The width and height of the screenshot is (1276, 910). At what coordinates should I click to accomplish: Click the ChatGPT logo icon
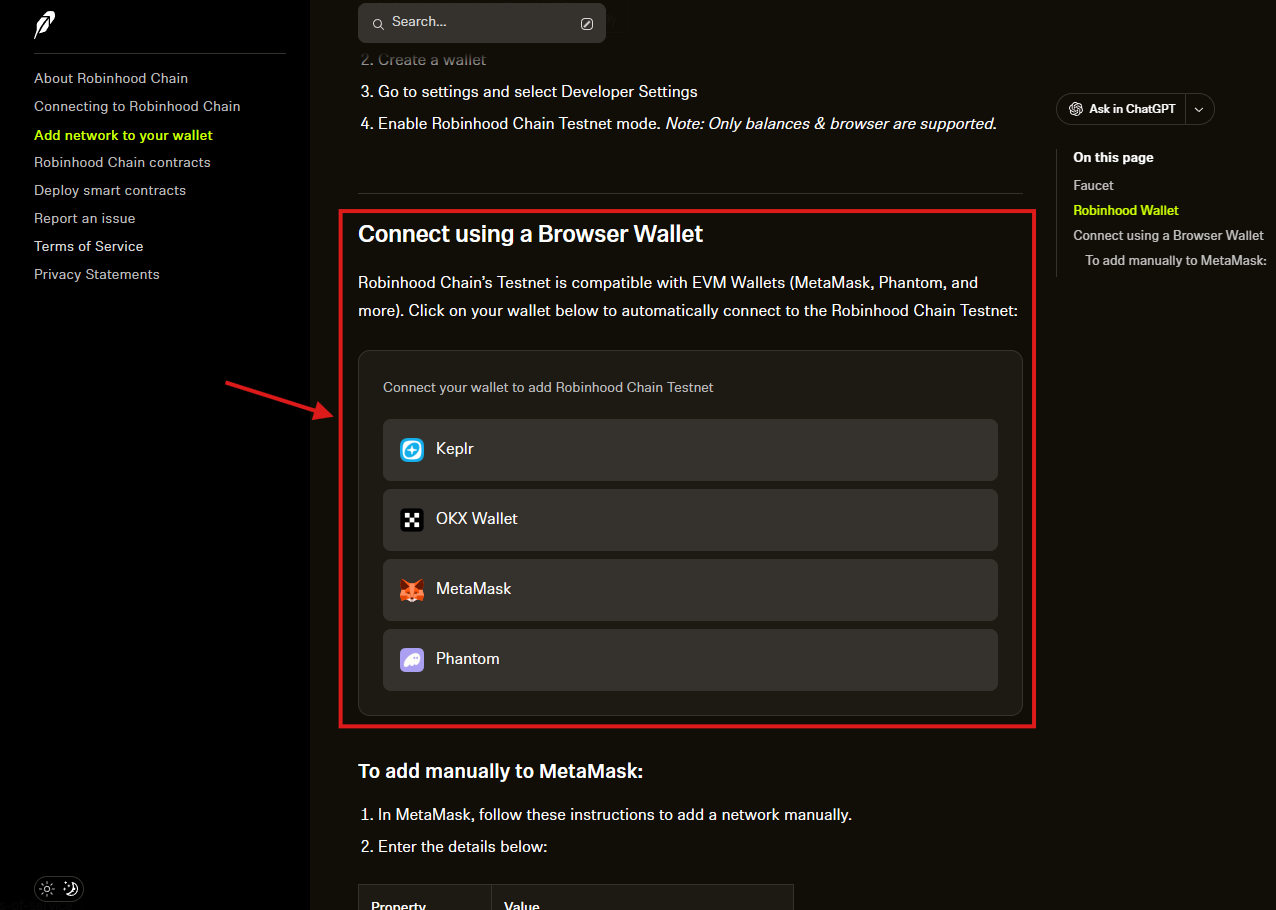pos(1076,109)
